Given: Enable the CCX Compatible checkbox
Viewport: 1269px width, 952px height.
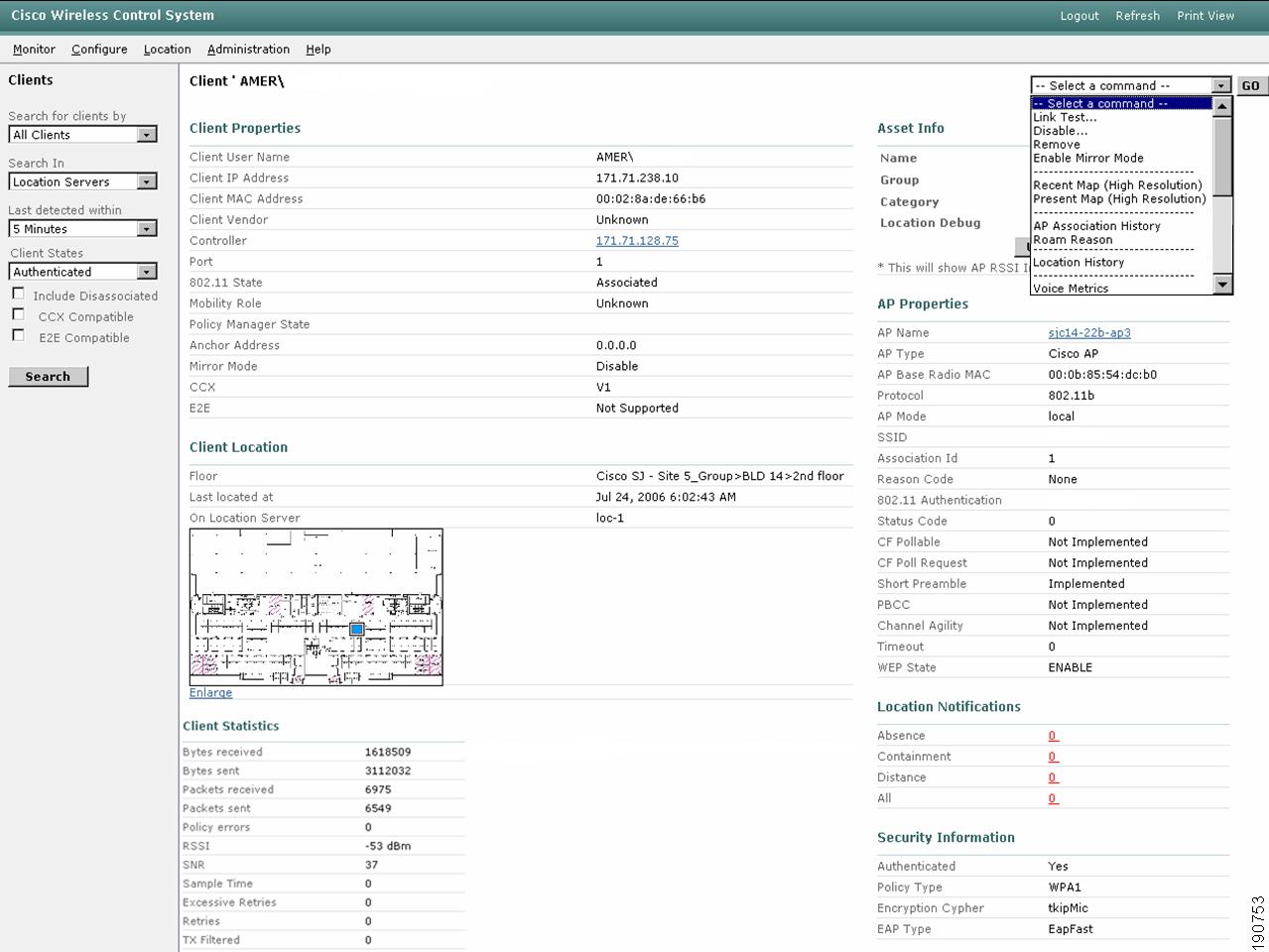Looking at the screenshot, I should point(18,314).
